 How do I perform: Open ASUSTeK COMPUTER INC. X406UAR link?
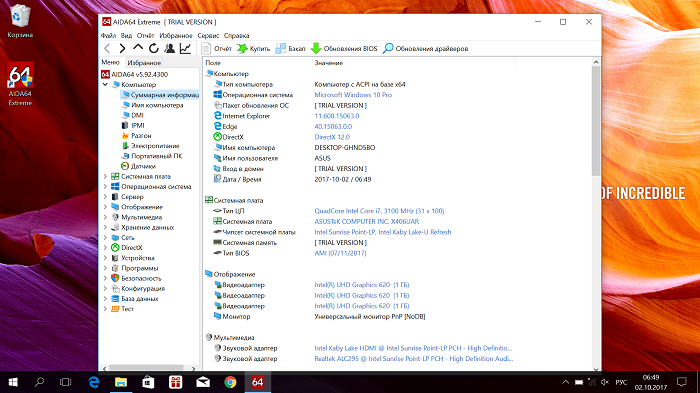click(367, 222)
